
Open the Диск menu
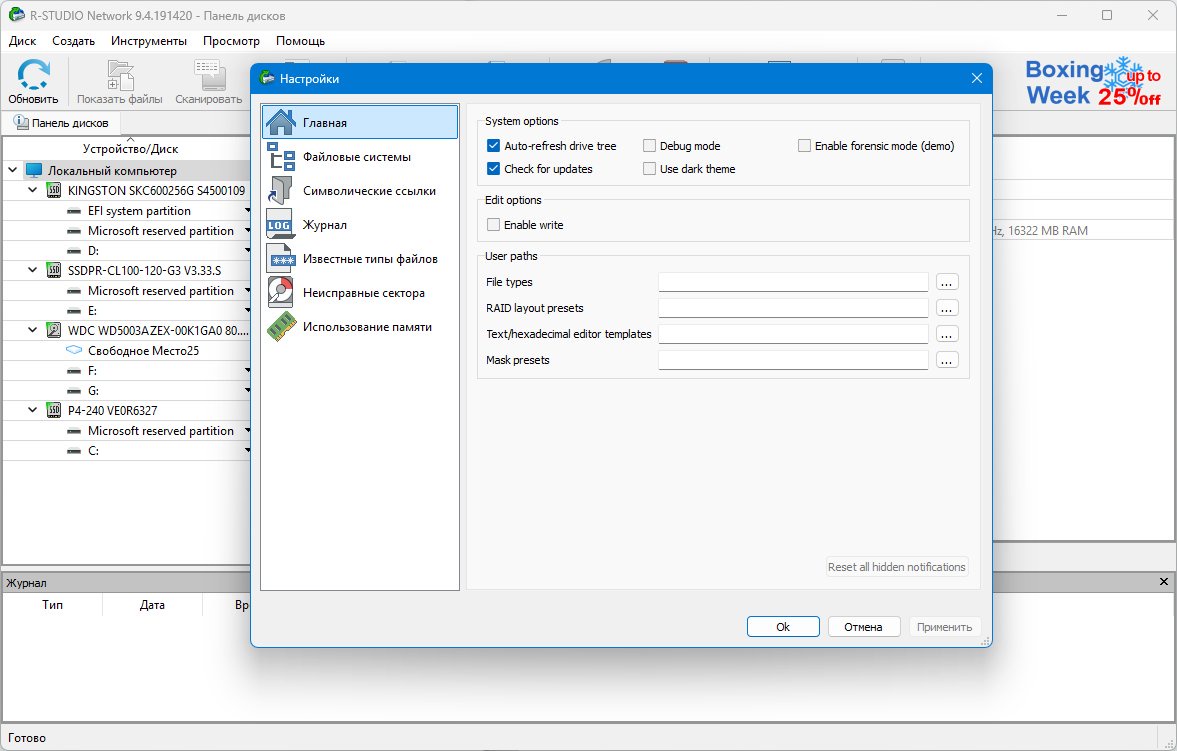23,41
